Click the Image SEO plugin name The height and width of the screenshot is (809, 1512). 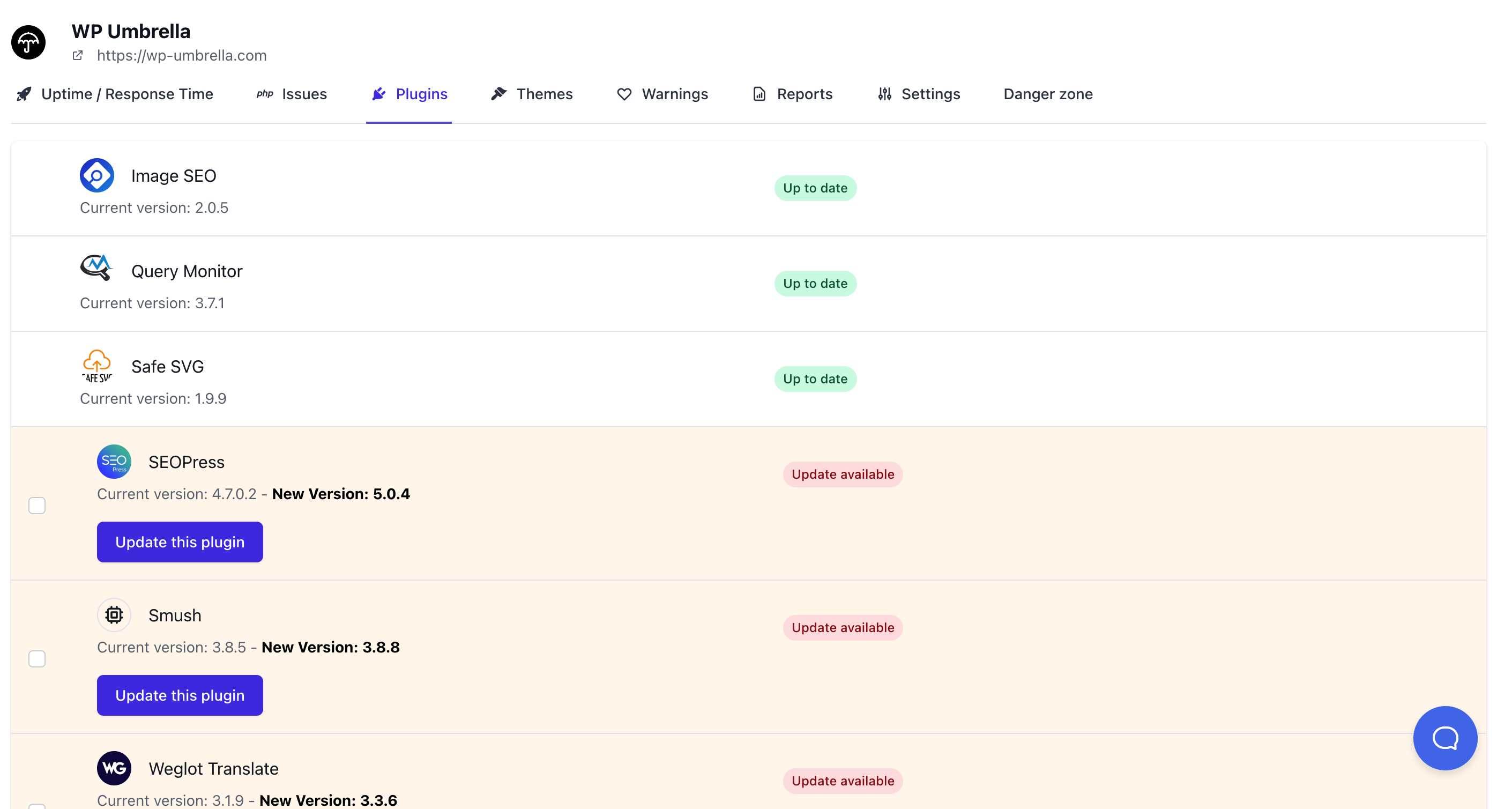pos(174,175)
